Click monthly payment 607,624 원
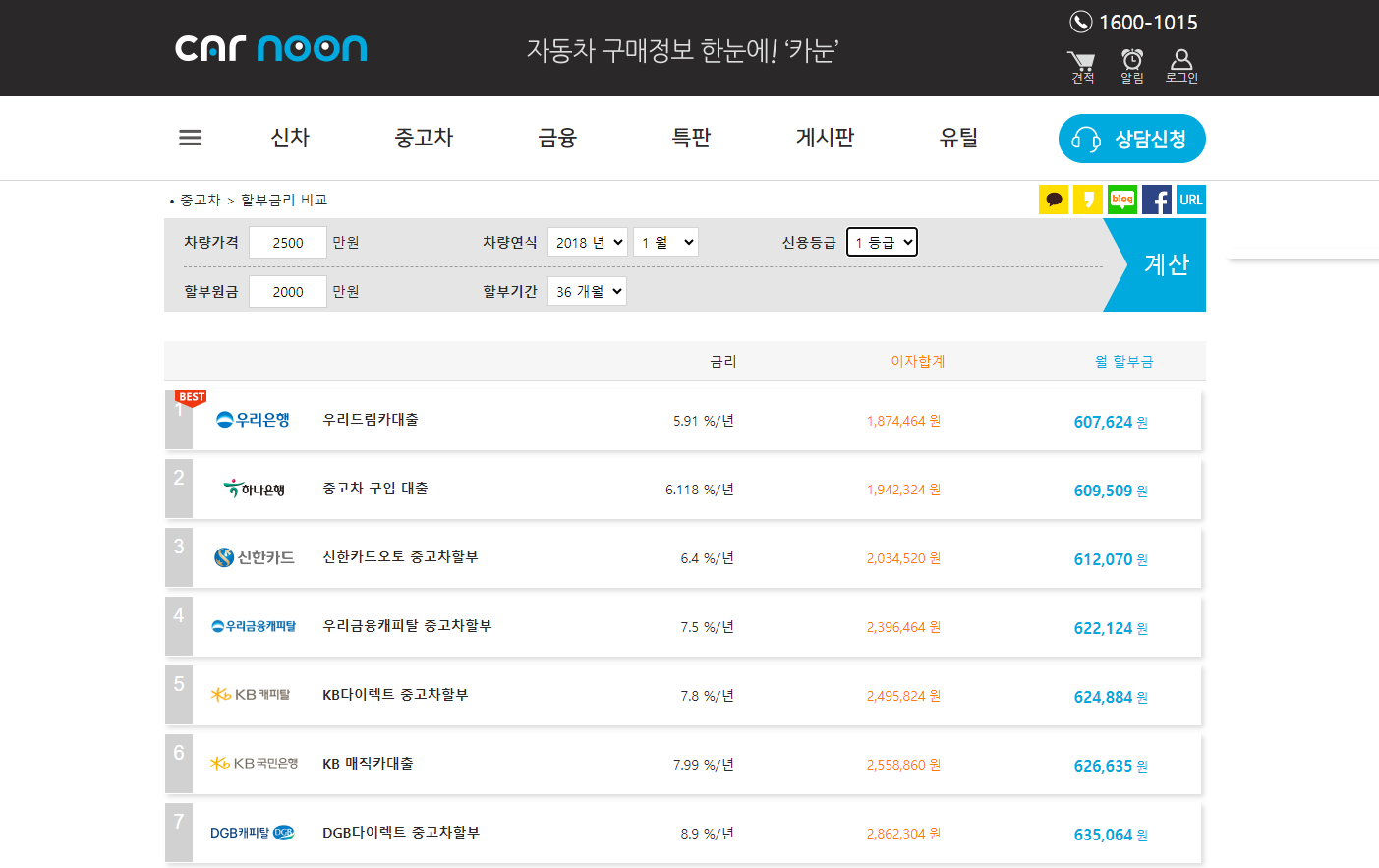This screenshot has width=1379, height=868. click(x=1111, y=422)
